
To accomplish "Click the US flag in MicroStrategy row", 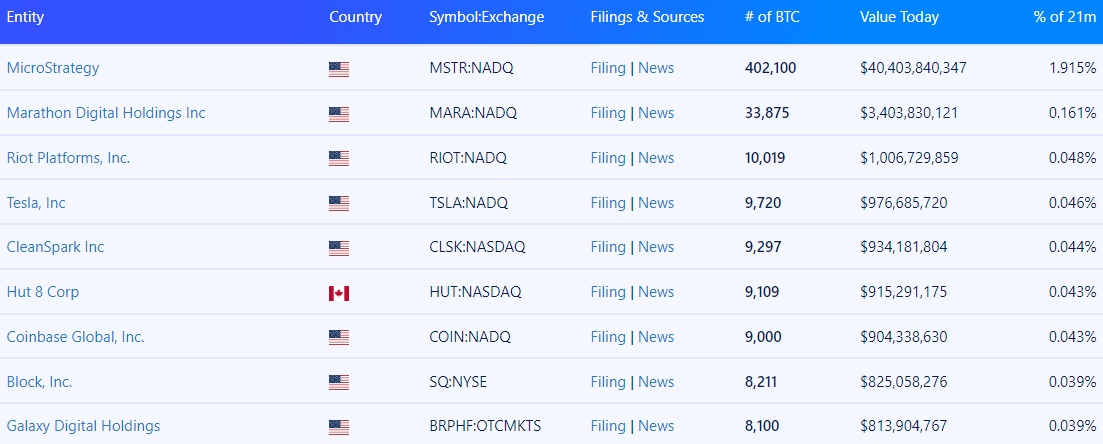I will [x=339, y=69].
